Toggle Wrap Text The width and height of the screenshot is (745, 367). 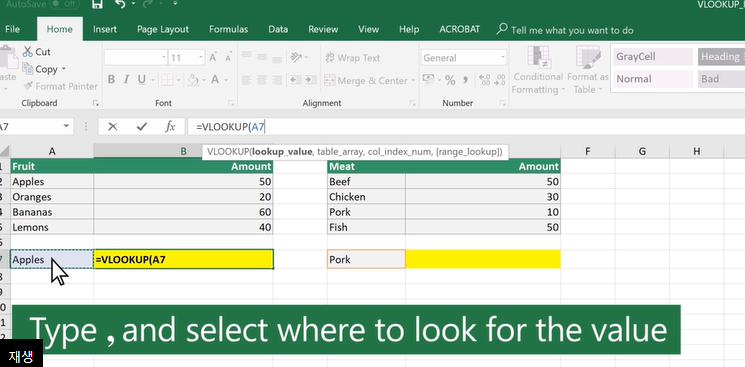(x=353, y=58)
